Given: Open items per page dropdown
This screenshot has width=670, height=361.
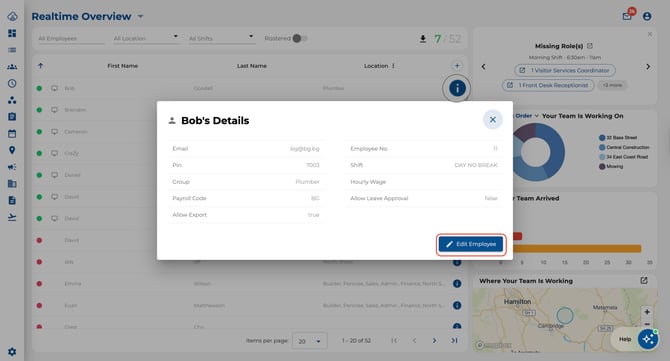Looking at the screenshot, I should pyautogui.click(x=310, y=341).
